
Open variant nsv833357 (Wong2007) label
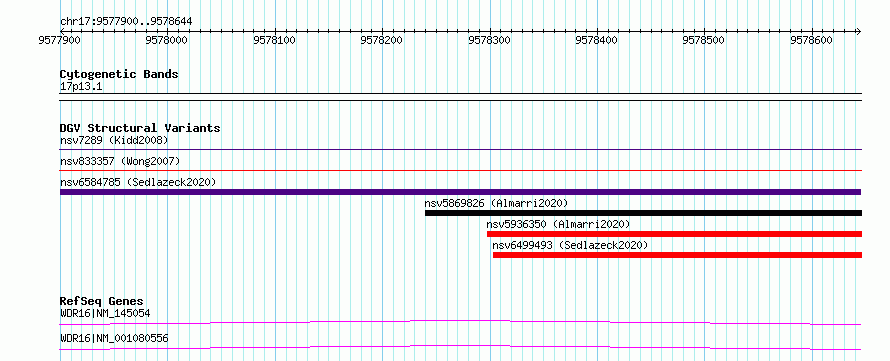tap(120, 161)
